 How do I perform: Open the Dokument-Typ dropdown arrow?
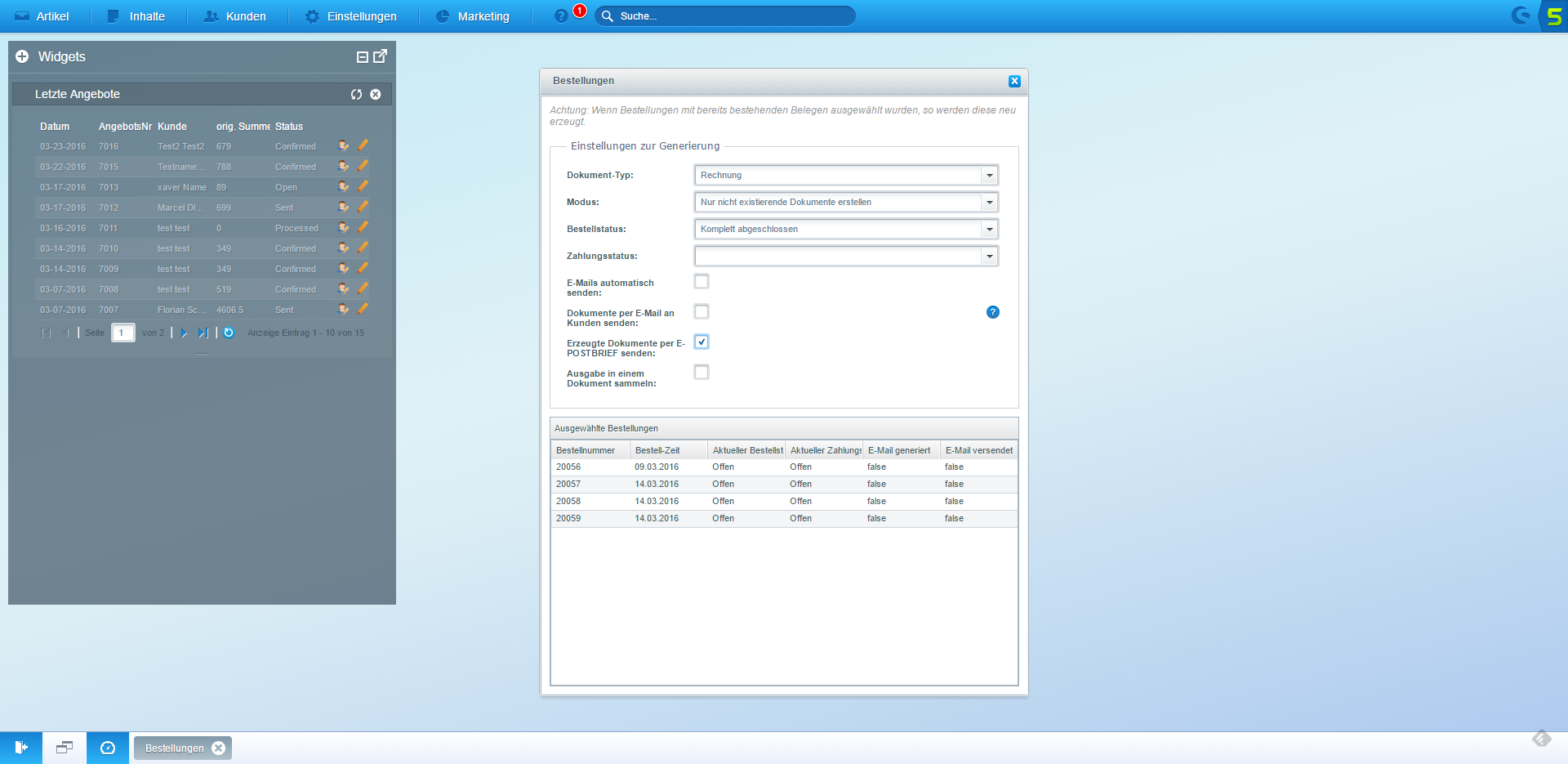(989, 175)
